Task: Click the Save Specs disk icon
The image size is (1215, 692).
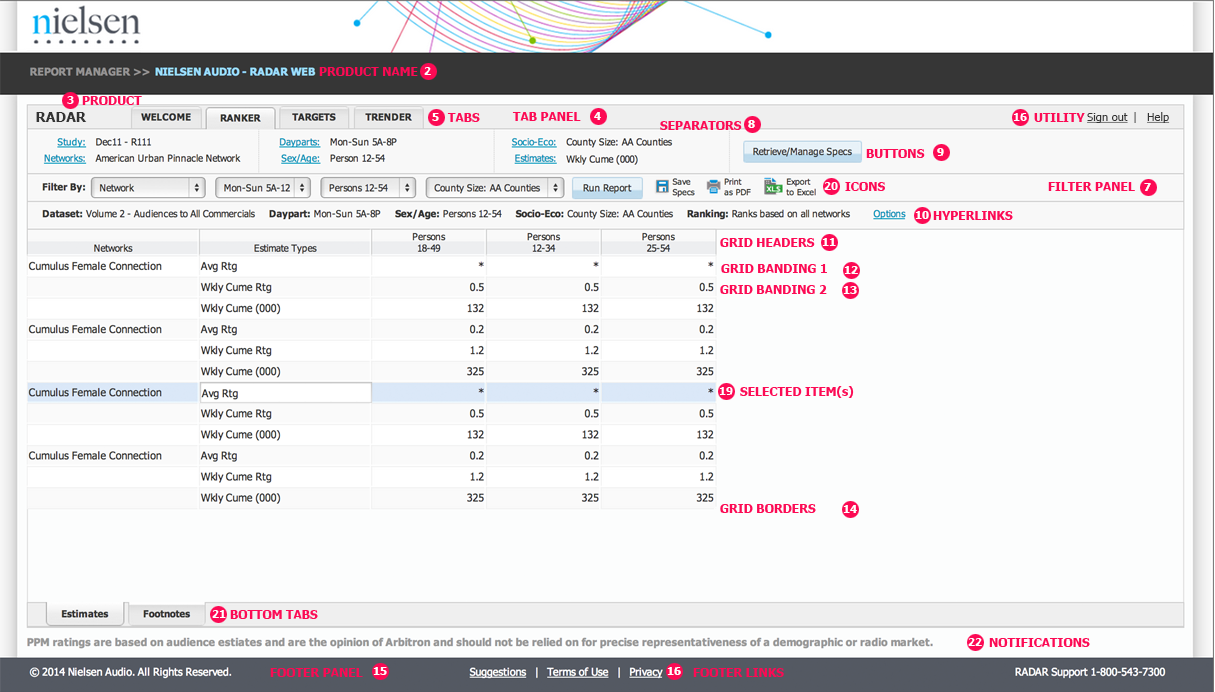Action: (x=662, y=187)
